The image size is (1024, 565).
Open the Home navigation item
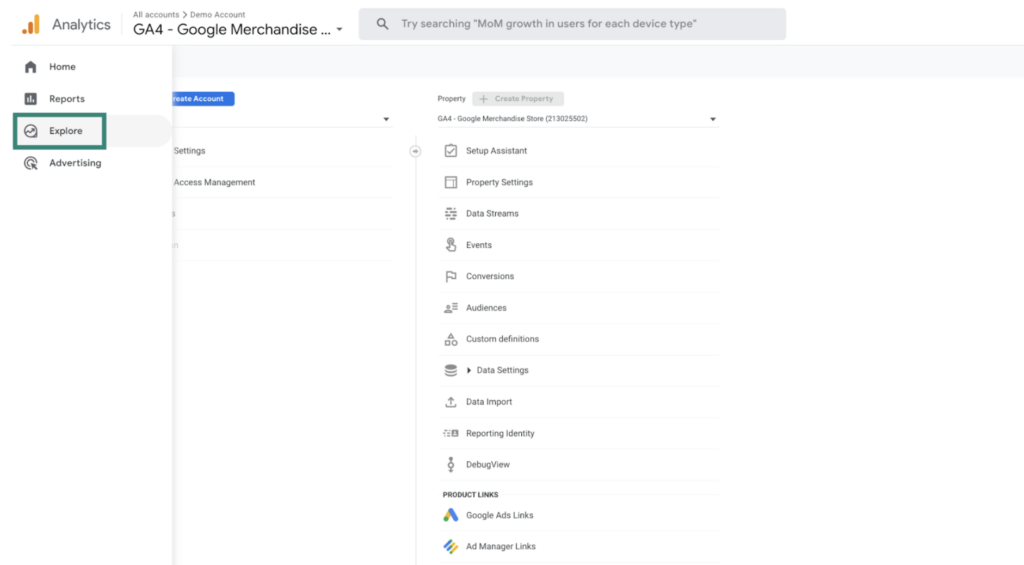(x=62, y=67)
